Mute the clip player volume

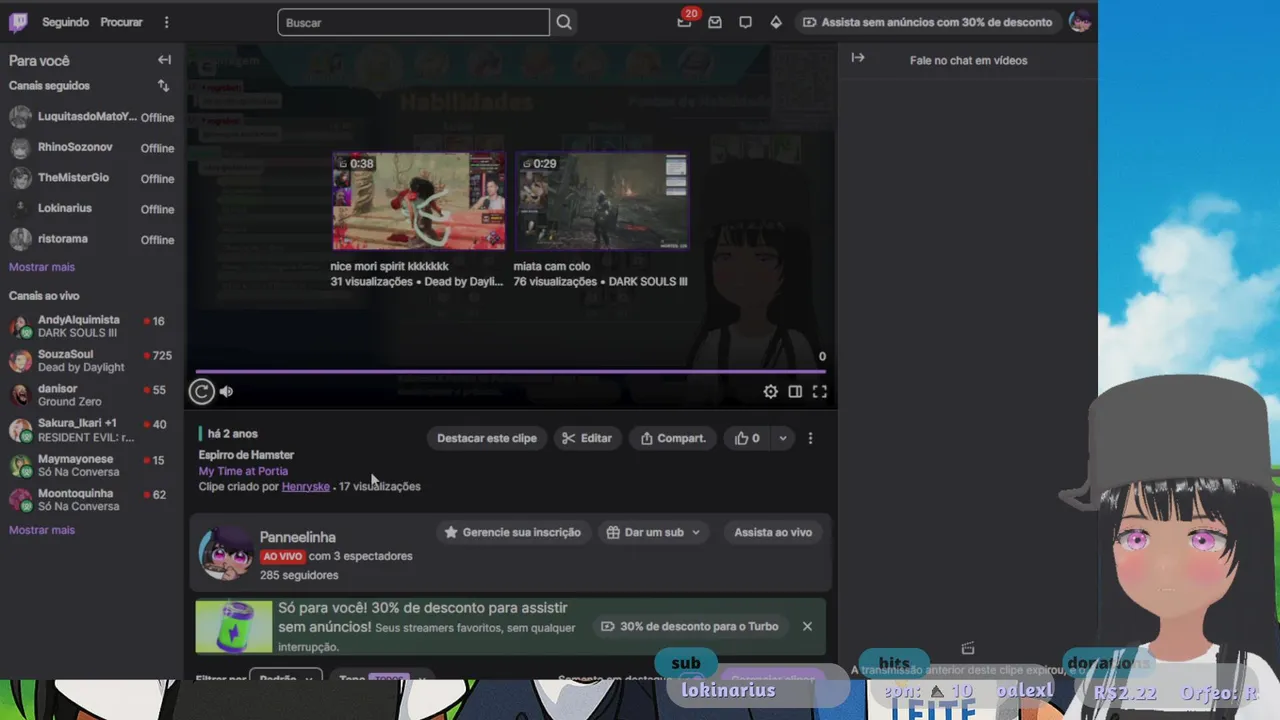pyautogui.click(x=226, y=392)
